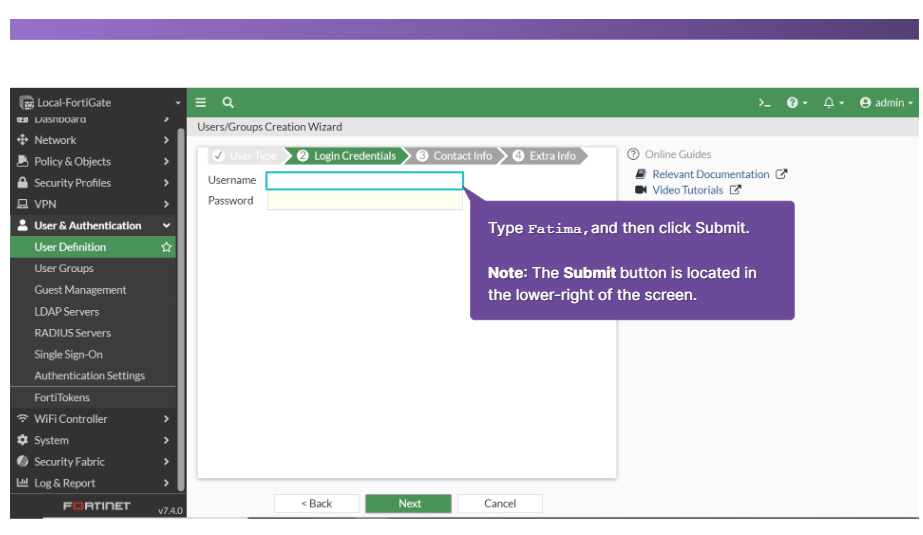Image resolution: width=923 pixels, height=535 pixels.
Task: Expand the VPN menu chevron
Action: (166, 204)
